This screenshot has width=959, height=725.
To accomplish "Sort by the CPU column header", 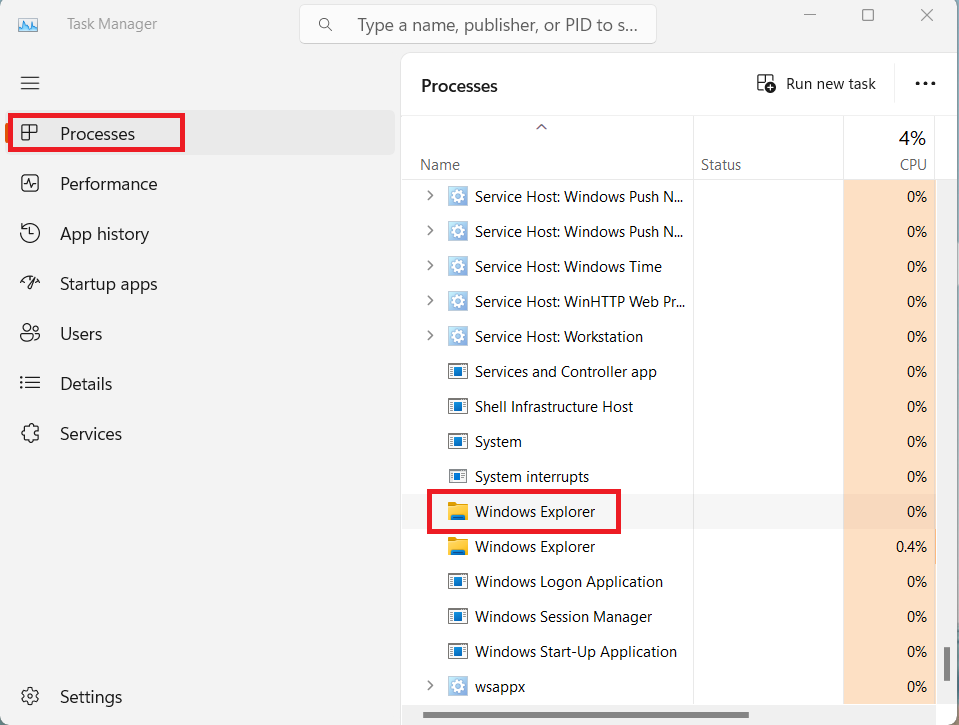I will point(911,164).
